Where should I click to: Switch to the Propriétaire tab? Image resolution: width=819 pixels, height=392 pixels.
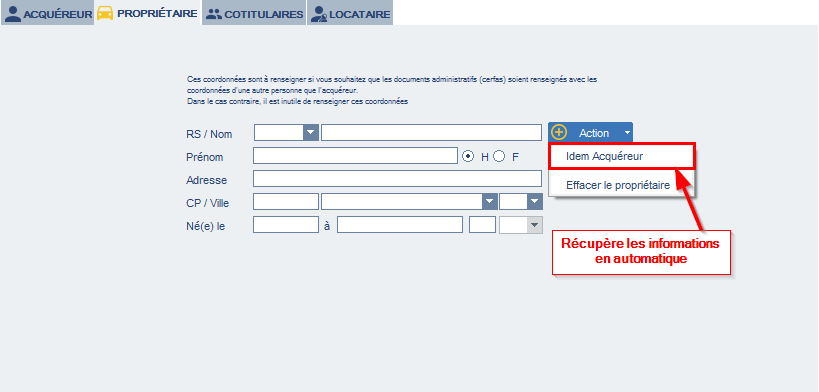tap(148, 13)
